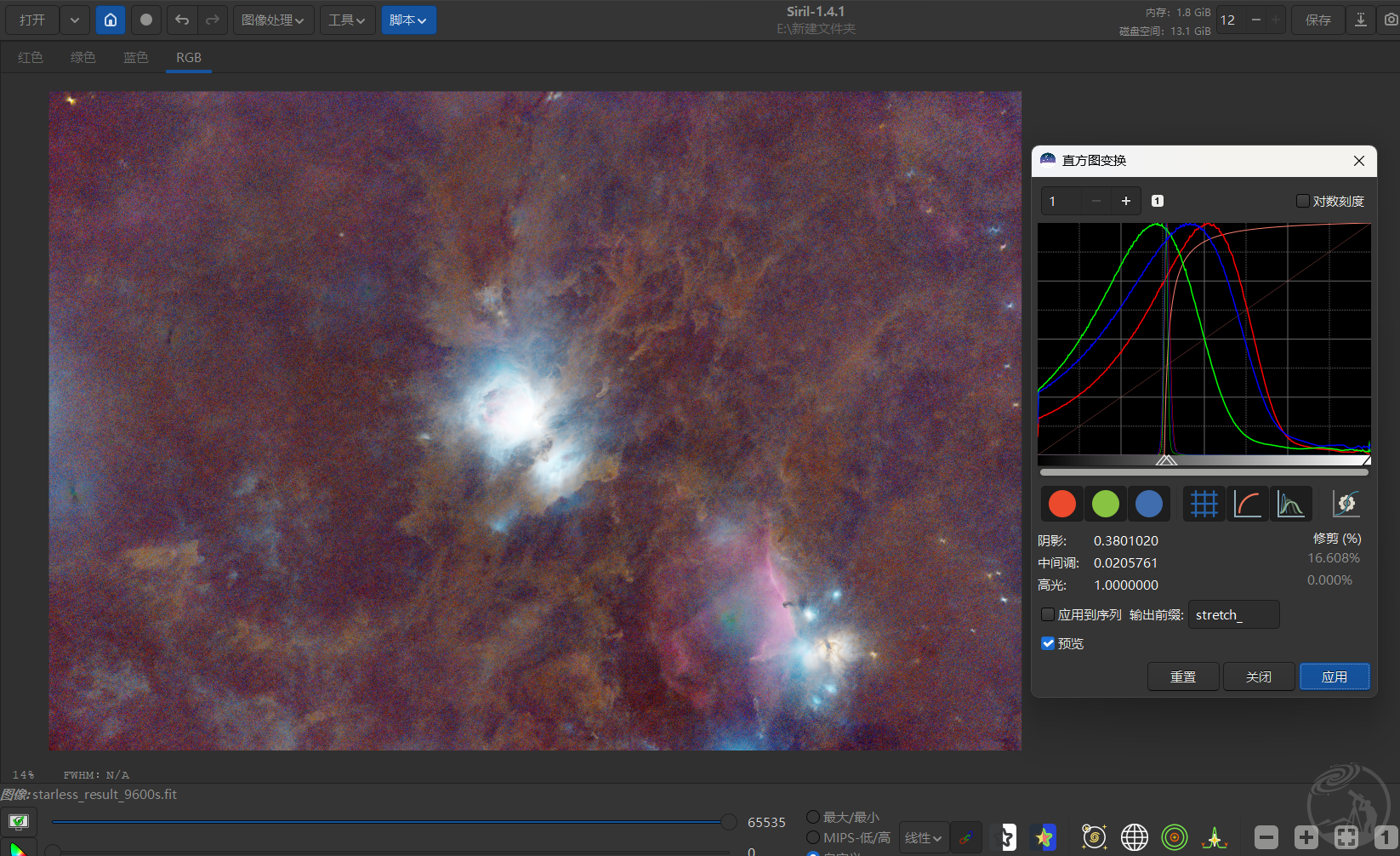
Task: Switch to the 红色 channel tab
Action: pos(31,57)
